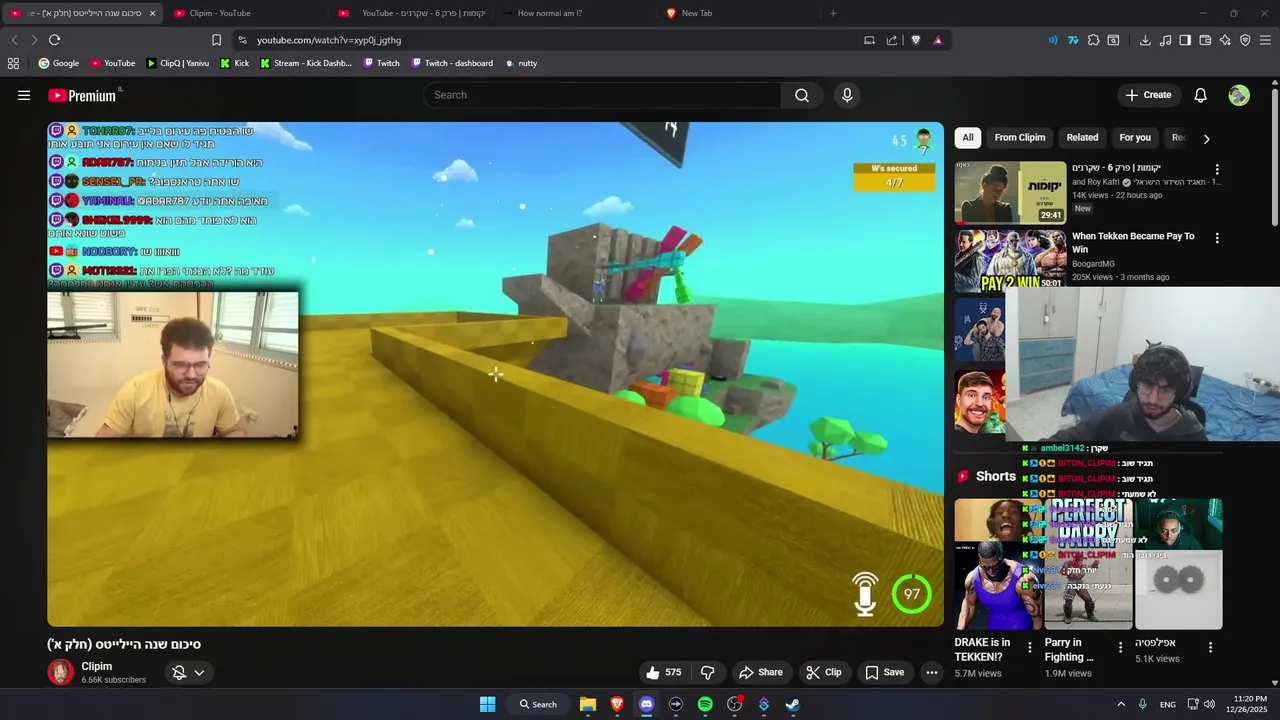Show hidden system tray icons chevron
The image size is (1280, 720).
1121,704
